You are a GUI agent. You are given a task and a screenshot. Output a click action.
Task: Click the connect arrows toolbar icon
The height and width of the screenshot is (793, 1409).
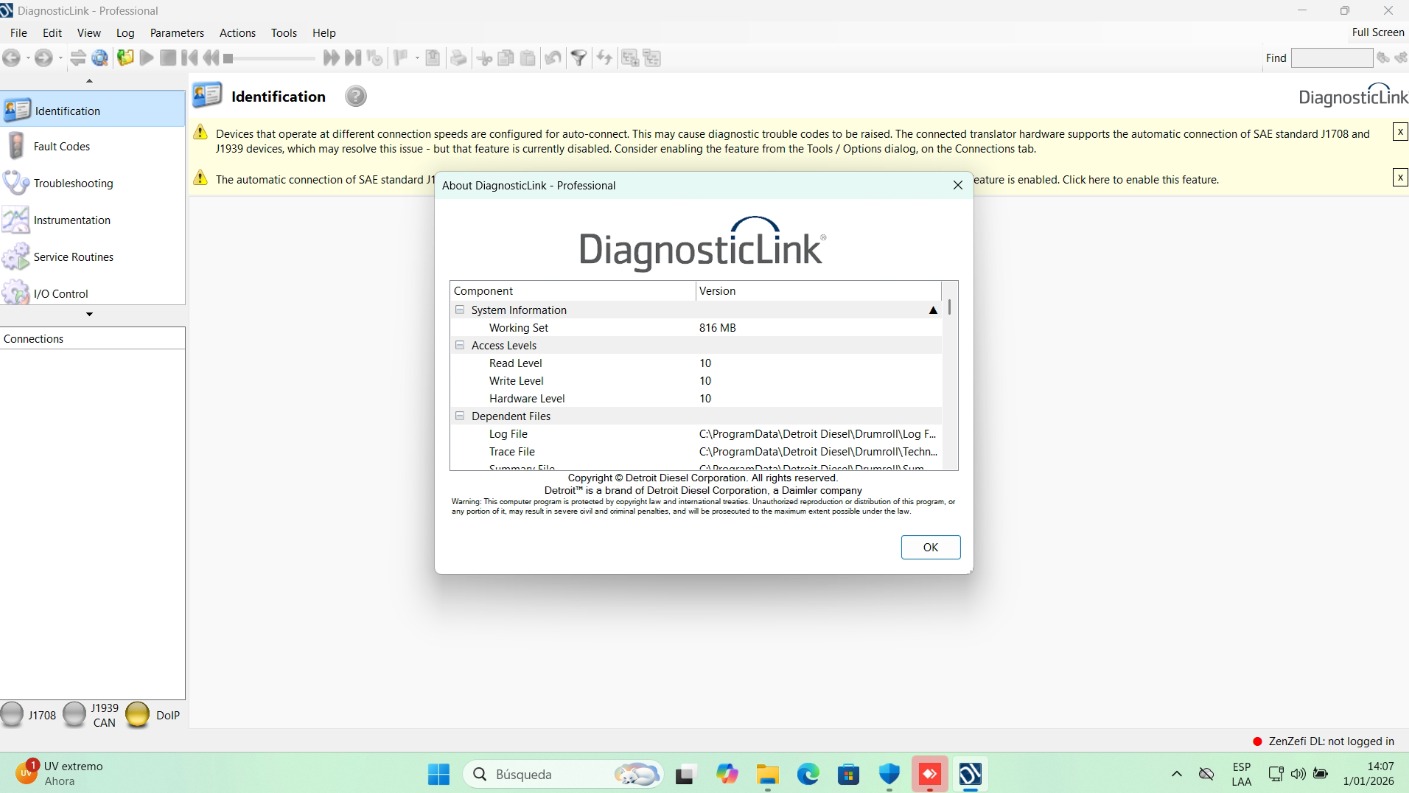pyautogui.click(x=78, y=58)
